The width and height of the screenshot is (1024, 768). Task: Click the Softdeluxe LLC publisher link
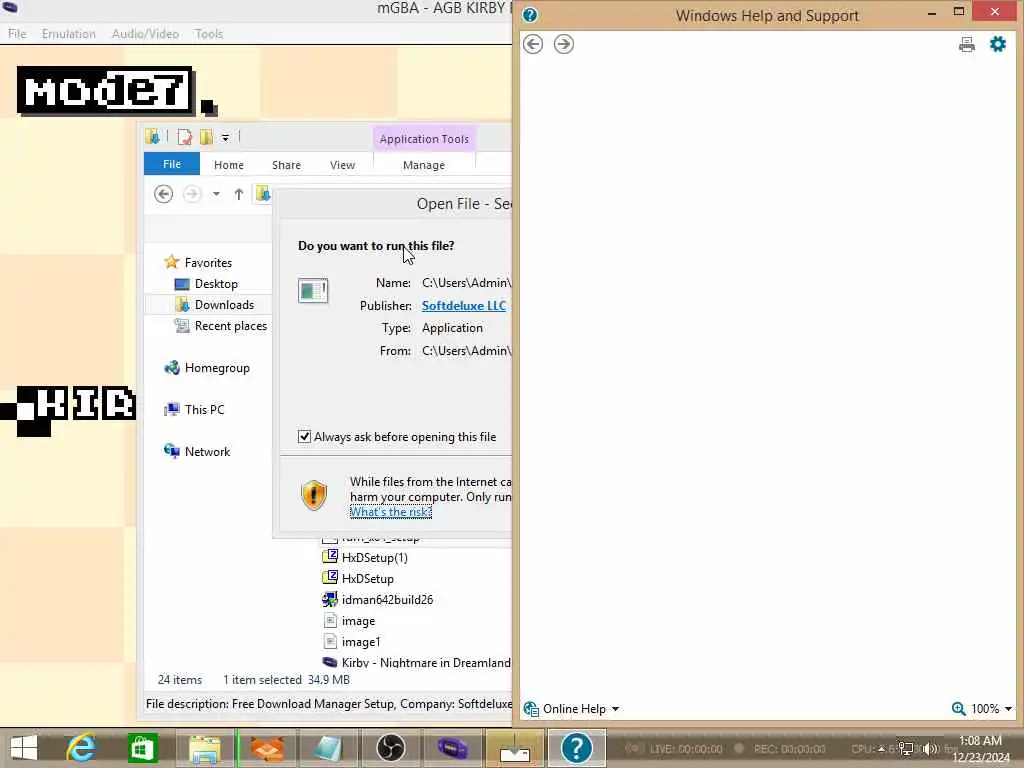coord(464,306)
